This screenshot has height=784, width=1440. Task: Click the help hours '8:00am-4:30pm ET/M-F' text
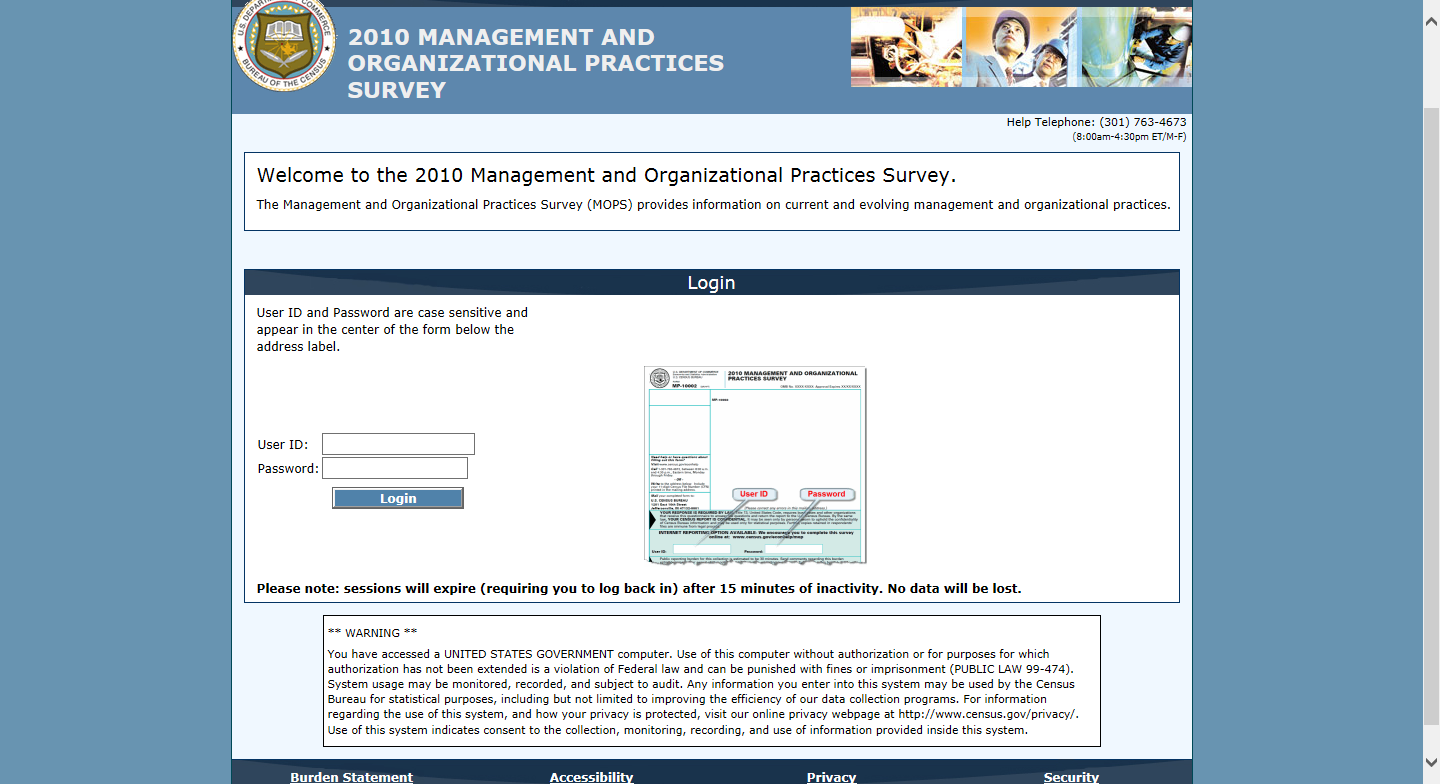pos(1129,136)
